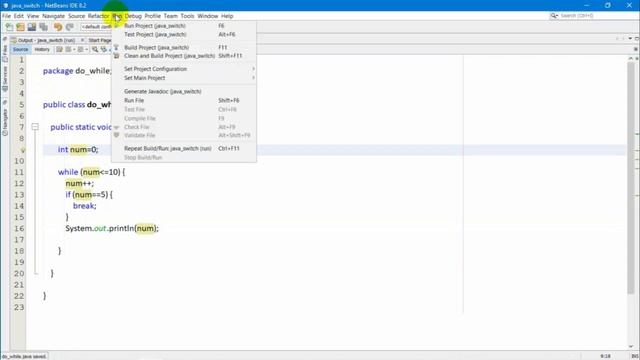Click line number 23 in gutter

19,307
